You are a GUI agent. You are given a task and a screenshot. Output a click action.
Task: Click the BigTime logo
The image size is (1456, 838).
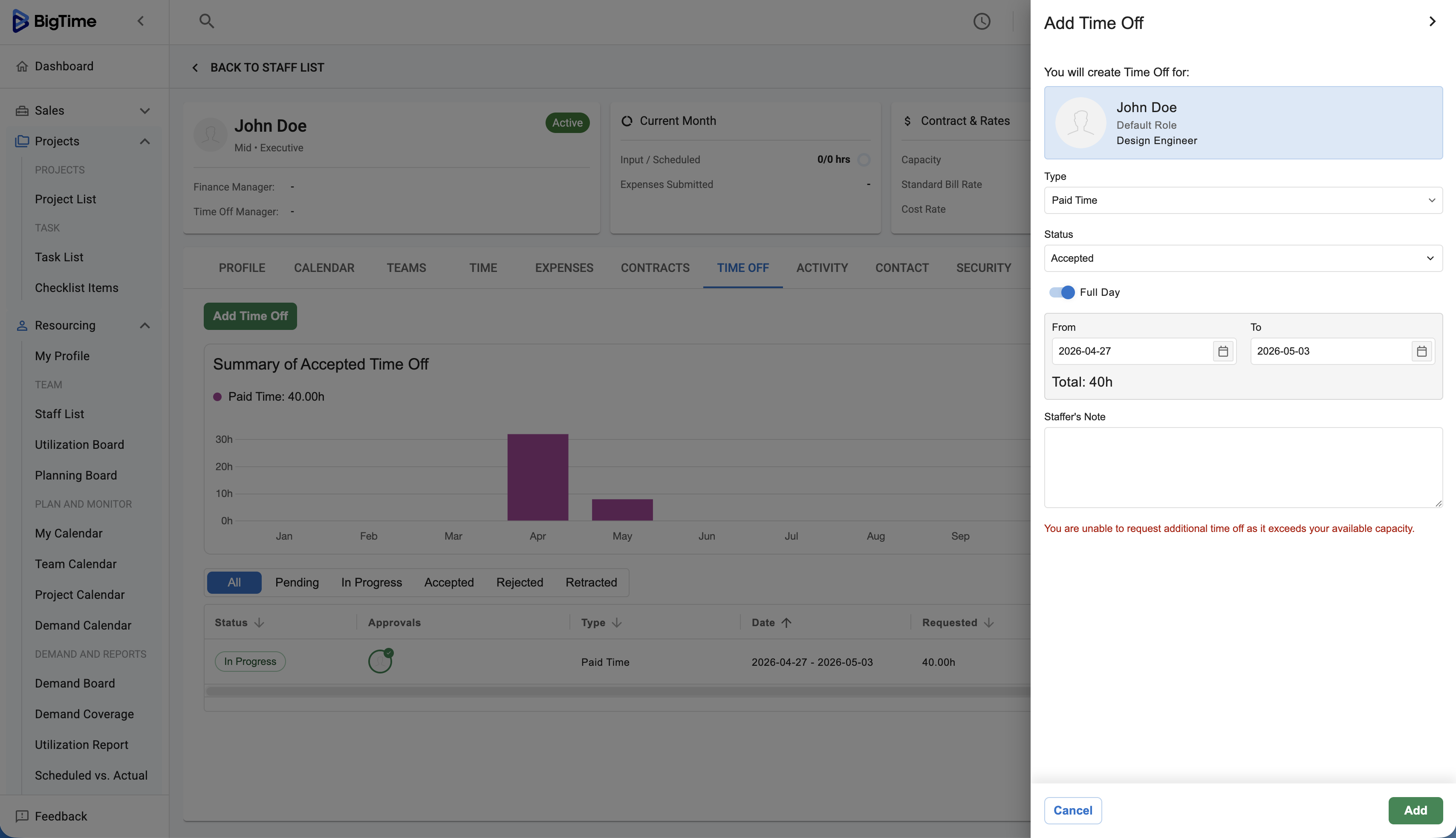pyautogui.click(x=54, y=21)
